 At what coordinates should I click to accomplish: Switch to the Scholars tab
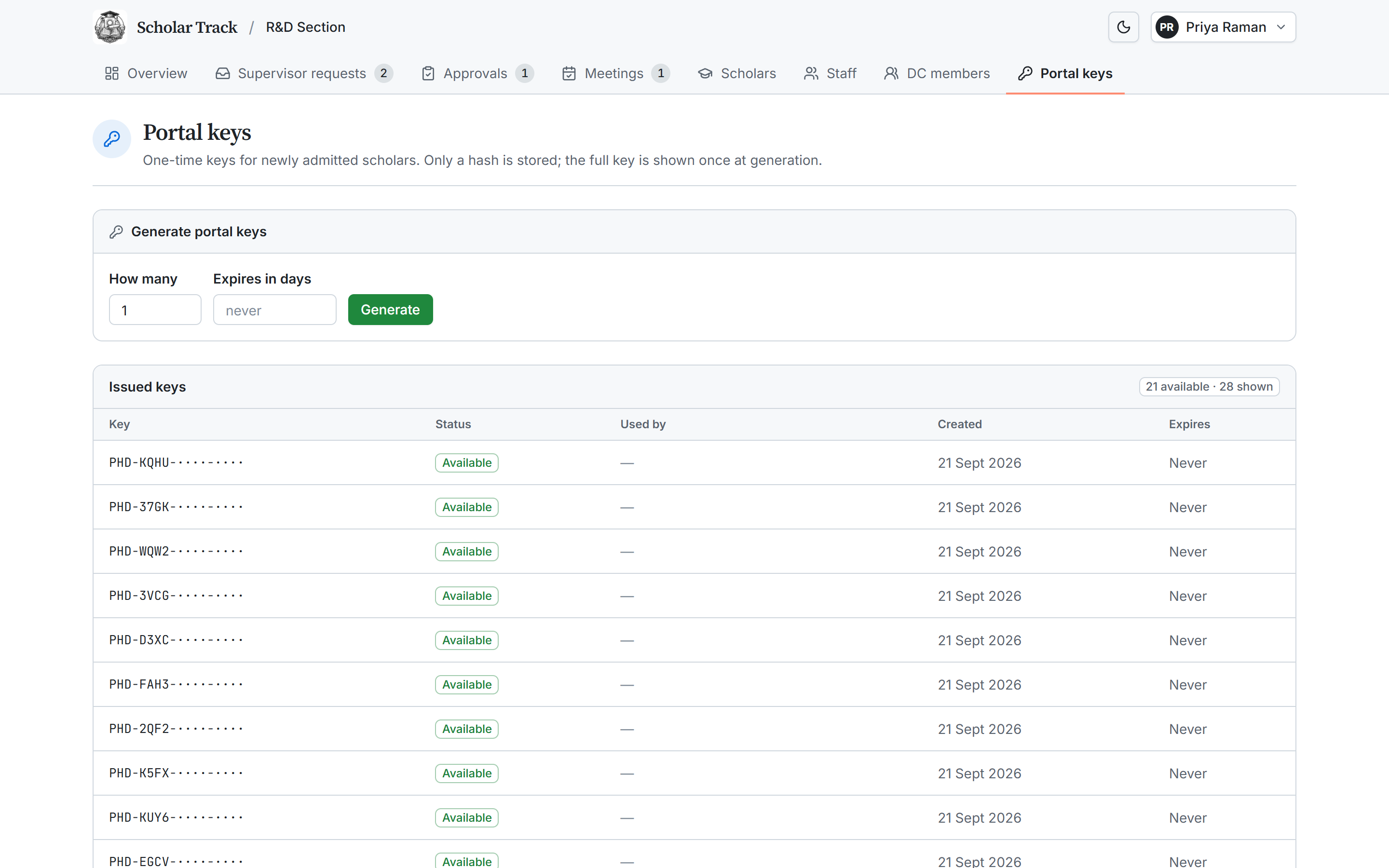[x=737, y=73]
